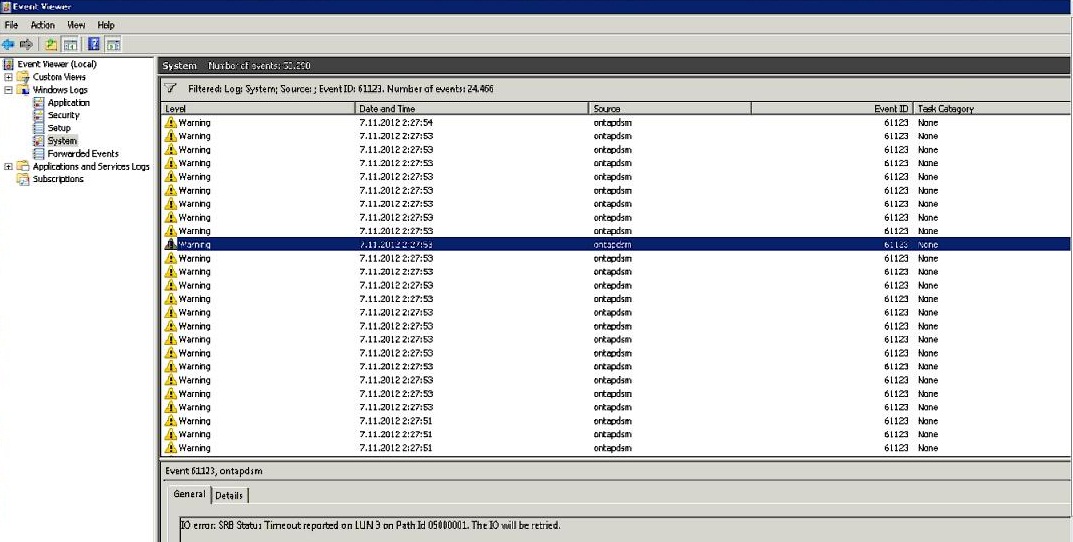Toggle the Show/Hide Action Pane icon
Image resolution: width=1073 pixels, height=542 pixels.
113,44
